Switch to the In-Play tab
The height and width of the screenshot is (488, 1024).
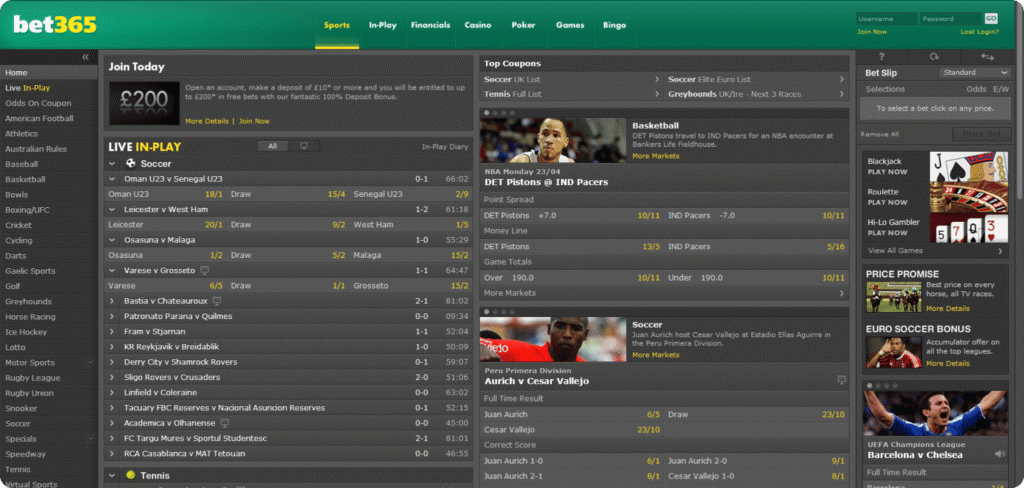tap(383, 25)
